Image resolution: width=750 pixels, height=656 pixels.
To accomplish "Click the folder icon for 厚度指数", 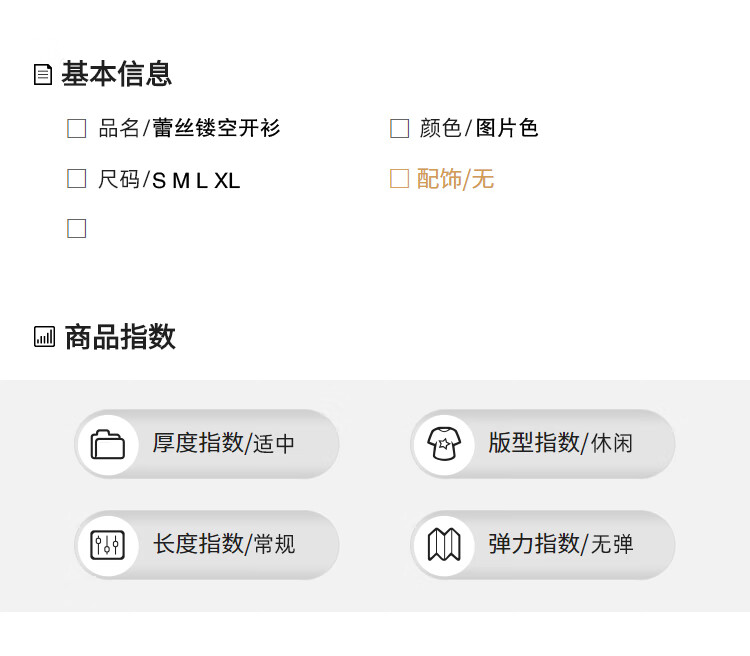I will tap(108, 445).
